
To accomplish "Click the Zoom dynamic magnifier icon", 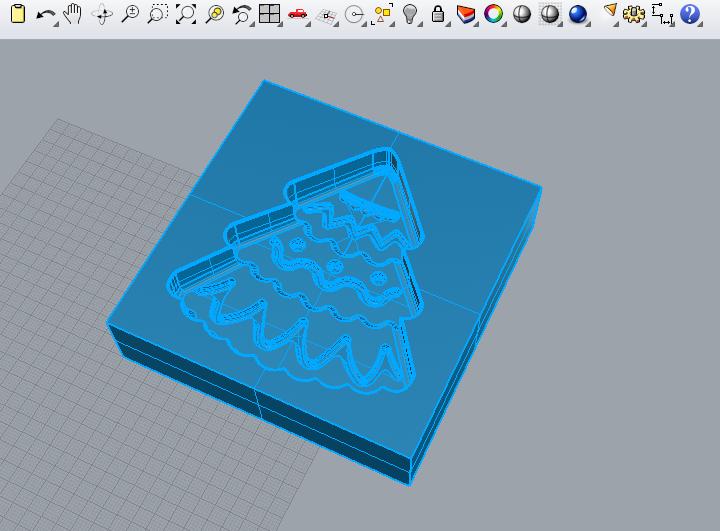I will pyautogui.click(x=130, y=14).
